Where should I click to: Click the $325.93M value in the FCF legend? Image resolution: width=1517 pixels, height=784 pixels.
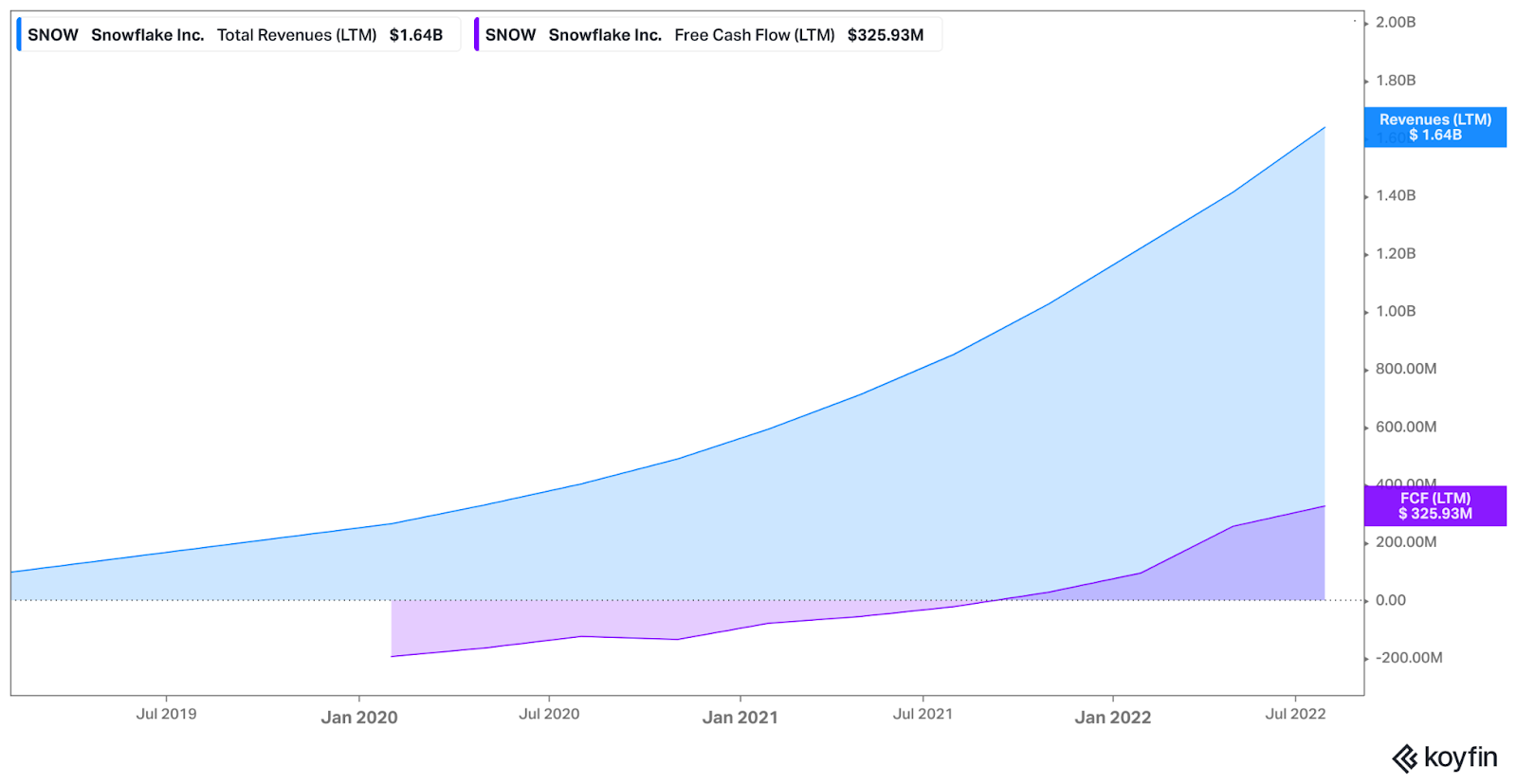click(886, 35)
